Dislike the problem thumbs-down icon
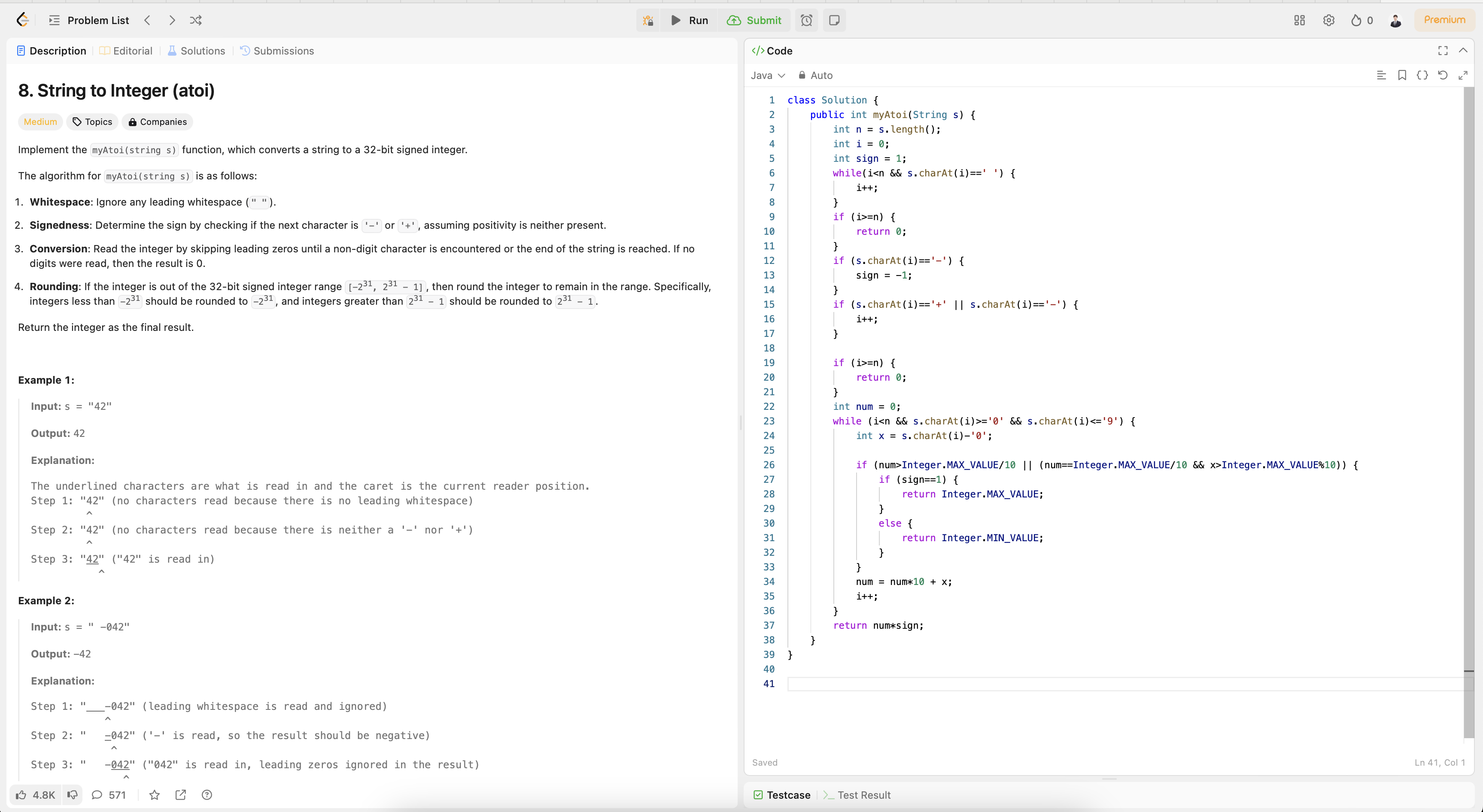The height and width of the screenshot is (812, 1483). pyautogui.click(x=72, y=795)
